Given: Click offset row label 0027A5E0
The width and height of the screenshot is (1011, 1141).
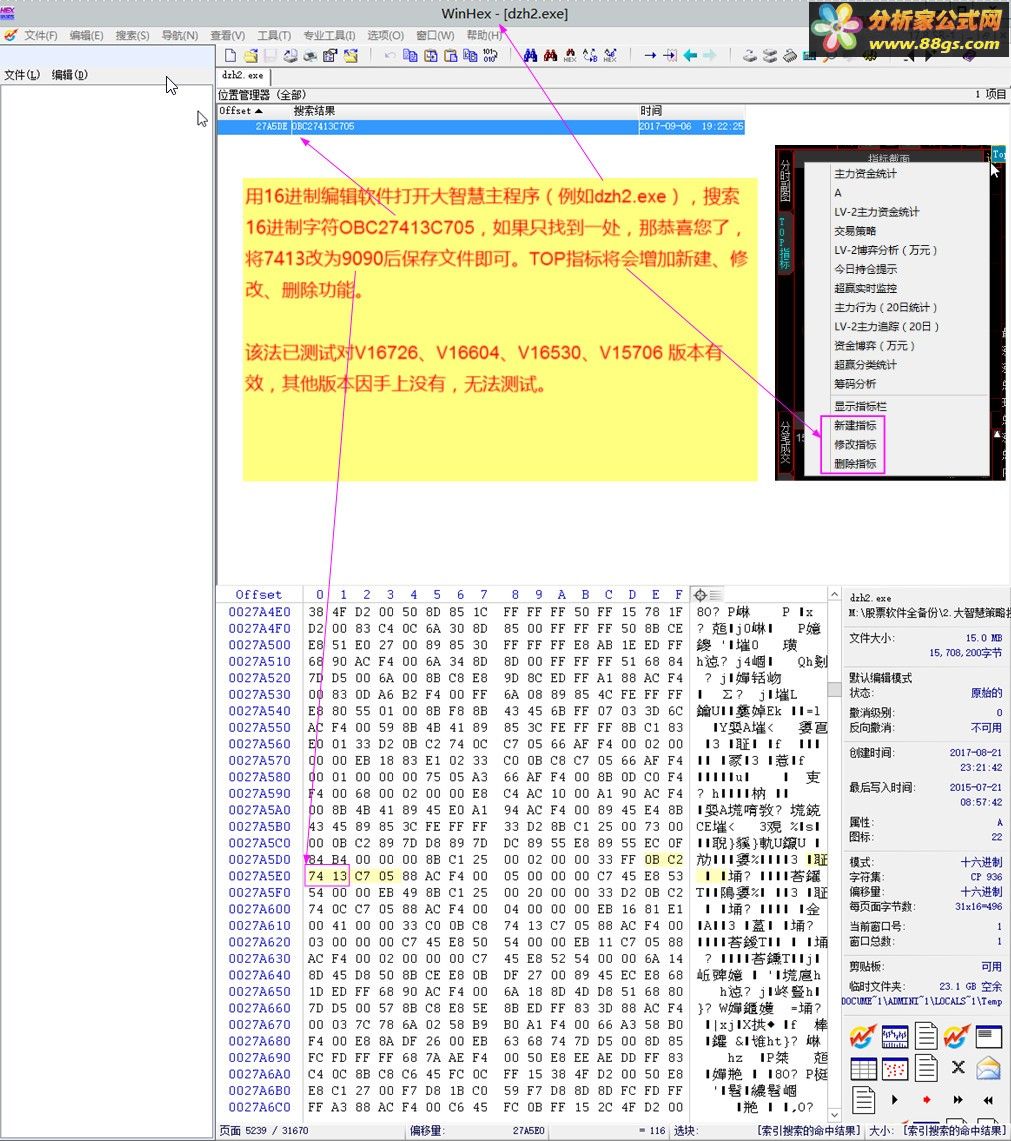Looking at the screenshot, I should pyautogui.click(x=259, y=876).
